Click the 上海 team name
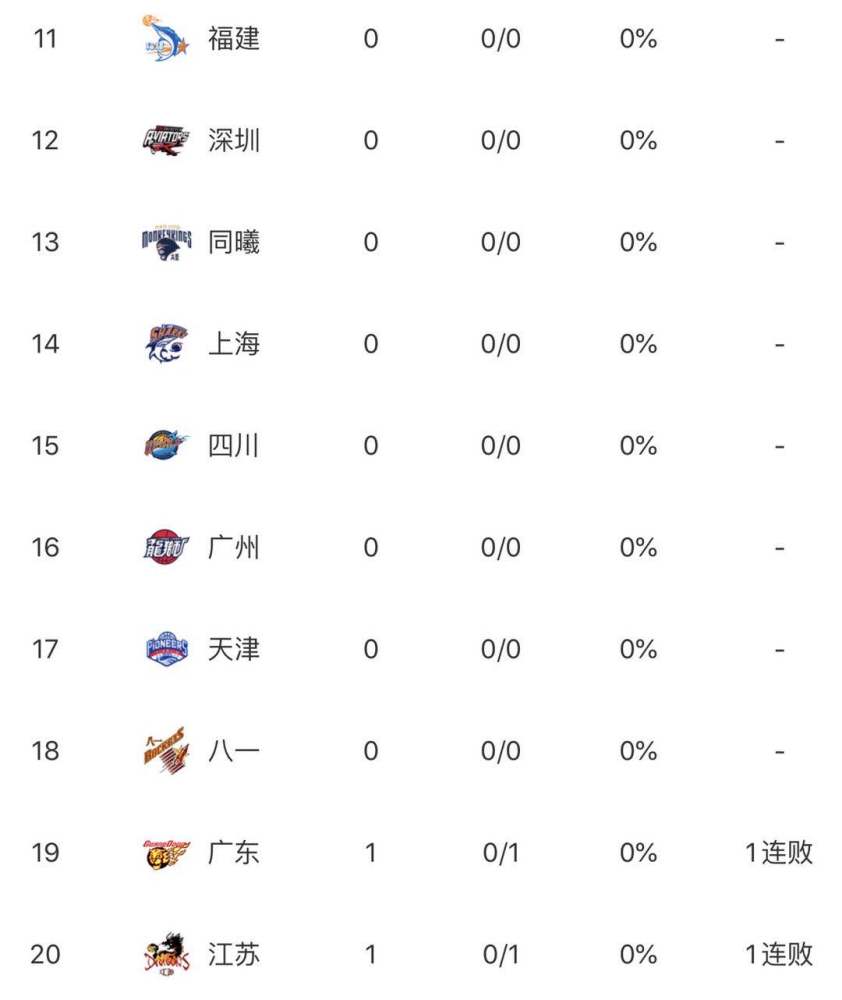The image size is (842, 1000). coord(234,344)
